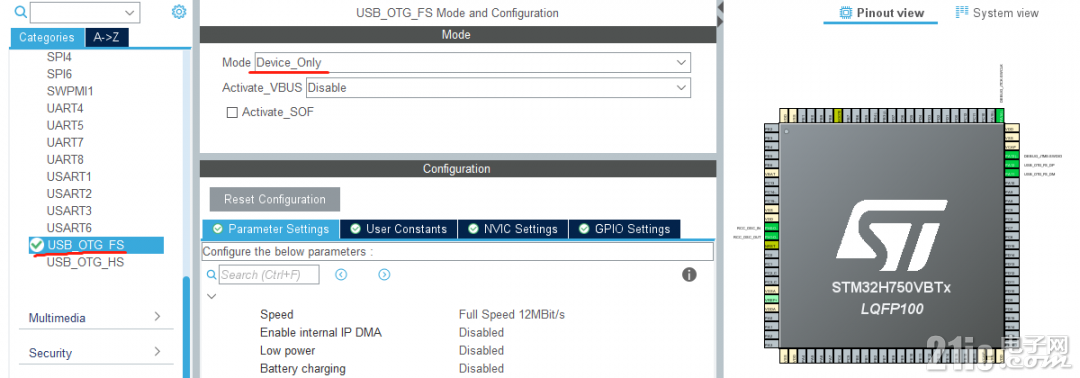Viewport: 1080px width, 378px height.
Task: Expand the Multimedia category
Action: coord(95,317)
